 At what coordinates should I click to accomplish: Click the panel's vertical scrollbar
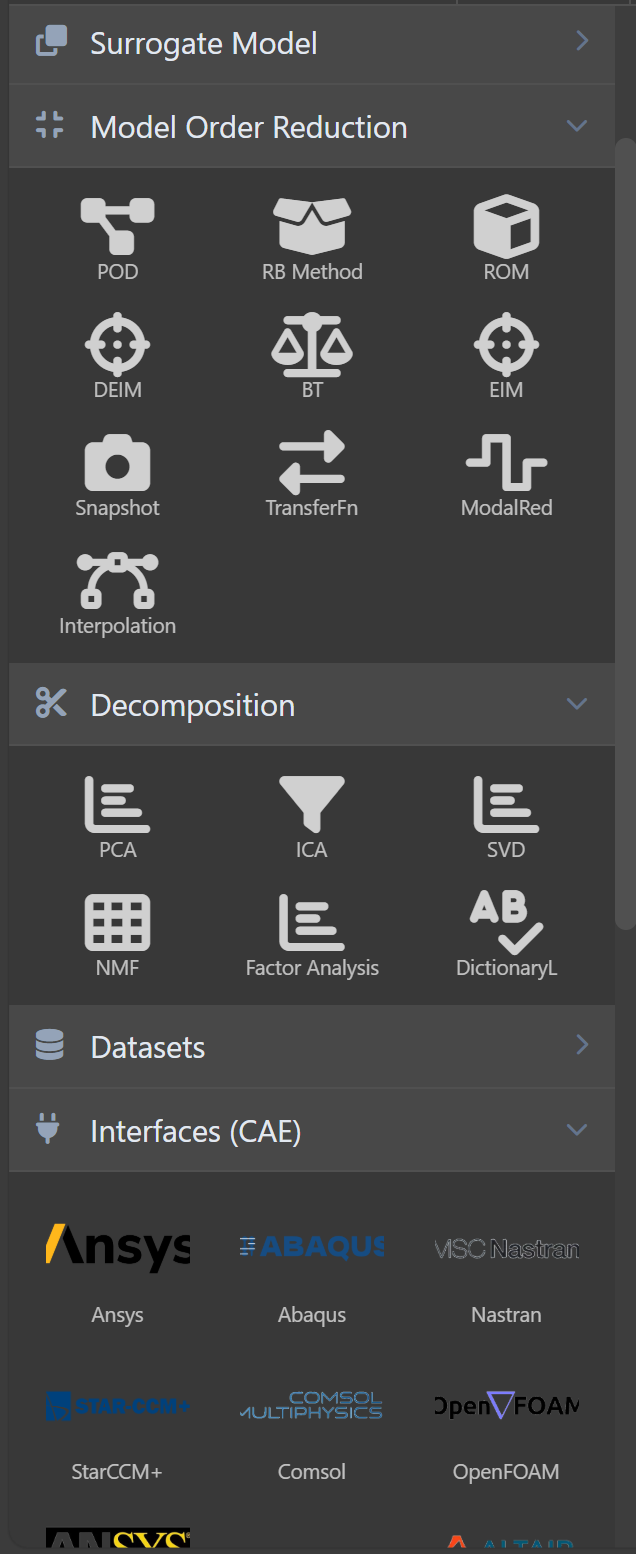625,535
